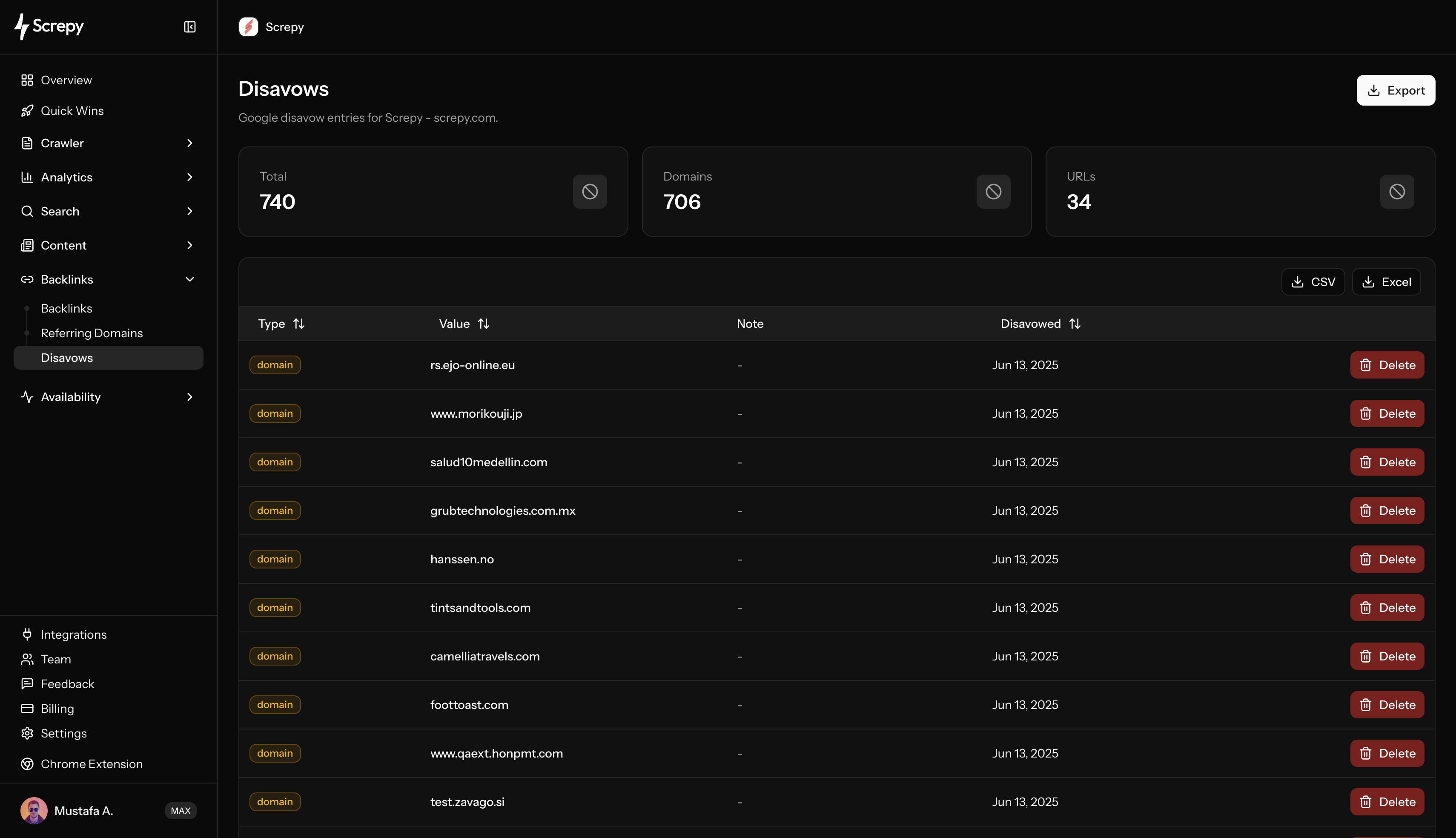Delete hanssen.no entry
The width and height of the screenshot is (1456, 838).
click(x=1387, y=559)
